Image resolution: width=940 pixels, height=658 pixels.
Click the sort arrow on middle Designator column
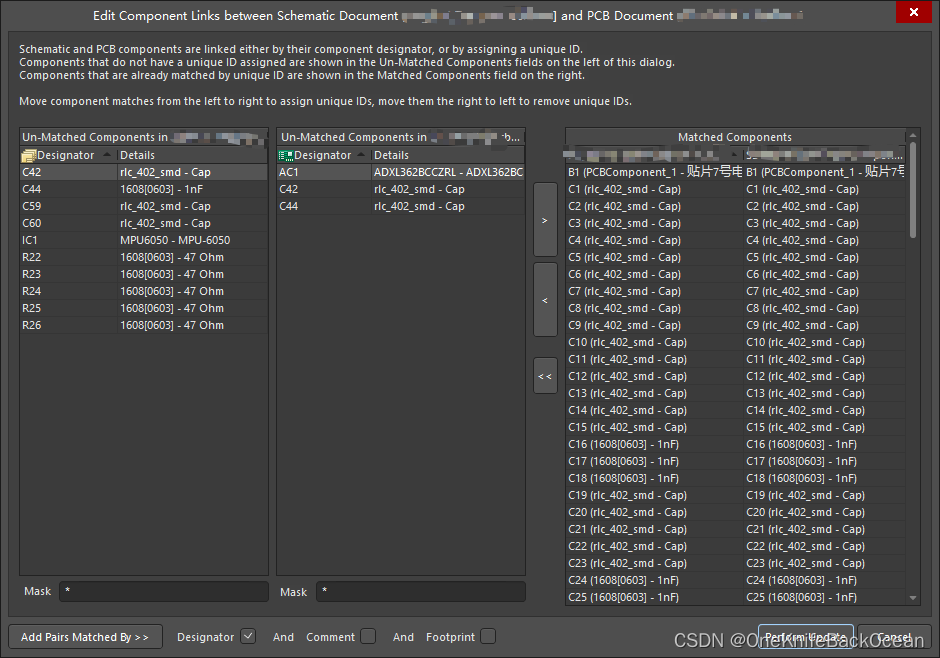pyautogui.click(x=360, y=154)
